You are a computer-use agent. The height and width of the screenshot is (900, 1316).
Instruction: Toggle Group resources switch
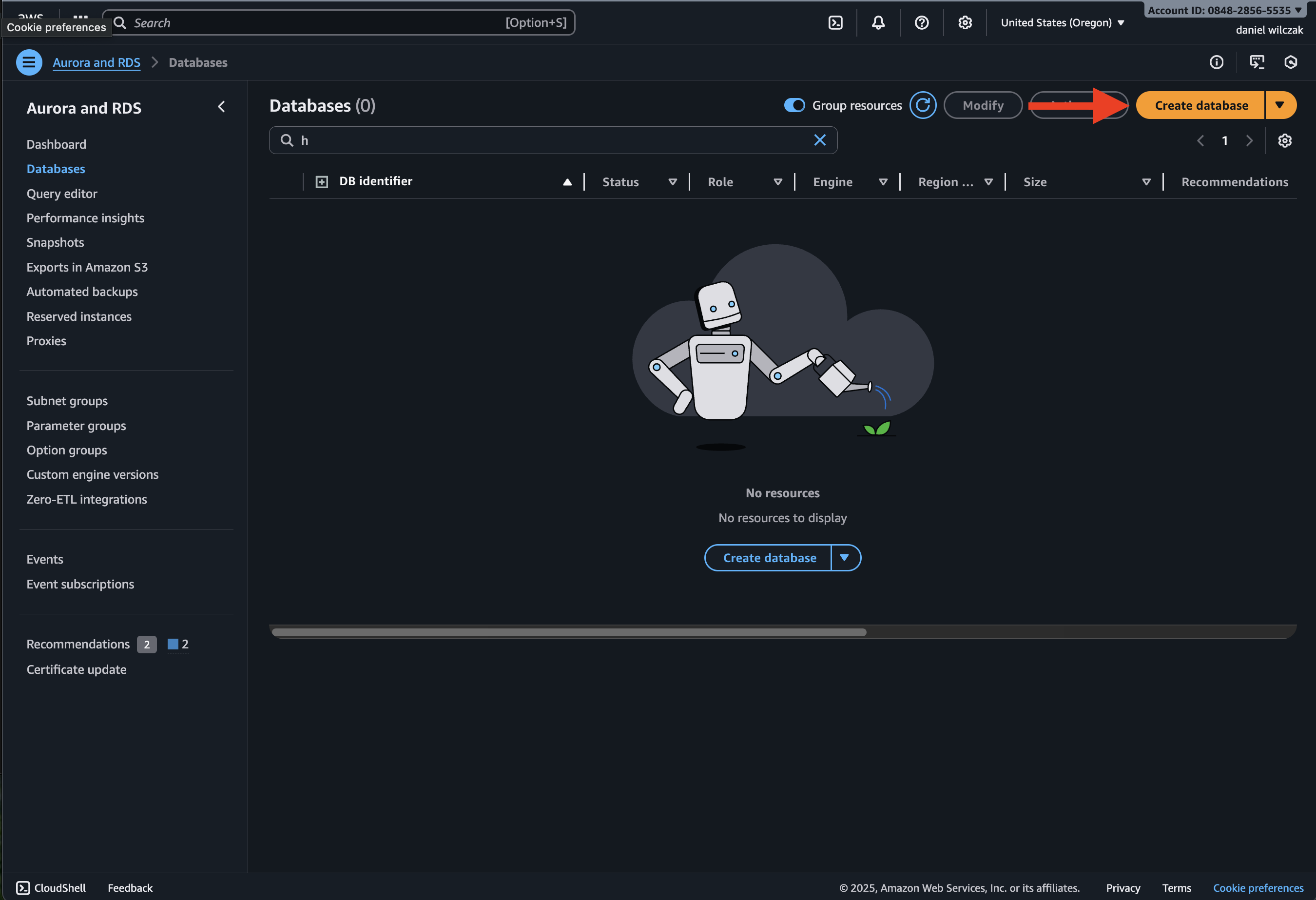point(794,105)
